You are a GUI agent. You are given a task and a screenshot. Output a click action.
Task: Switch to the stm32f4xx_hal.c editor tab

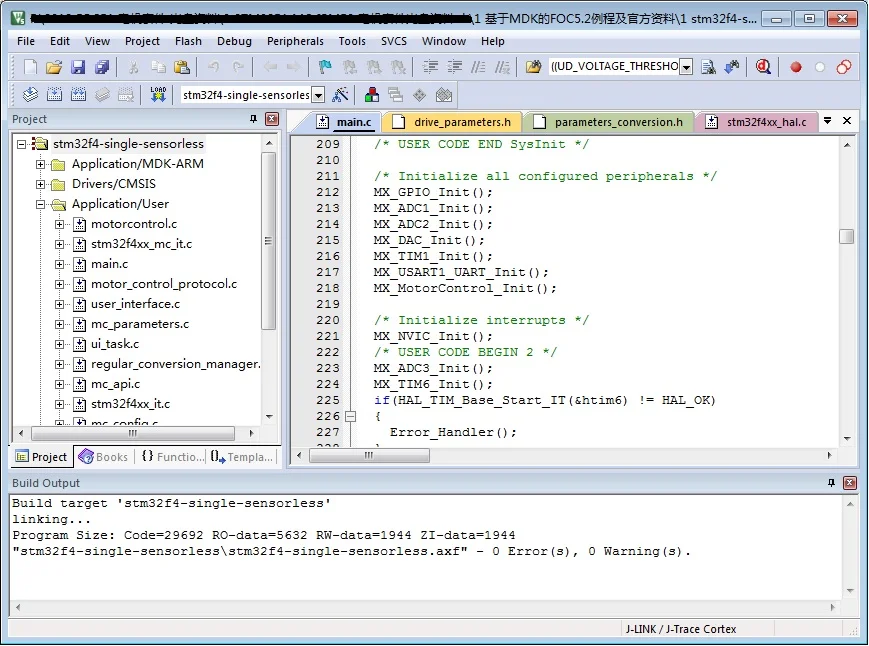tap(756, 122)
